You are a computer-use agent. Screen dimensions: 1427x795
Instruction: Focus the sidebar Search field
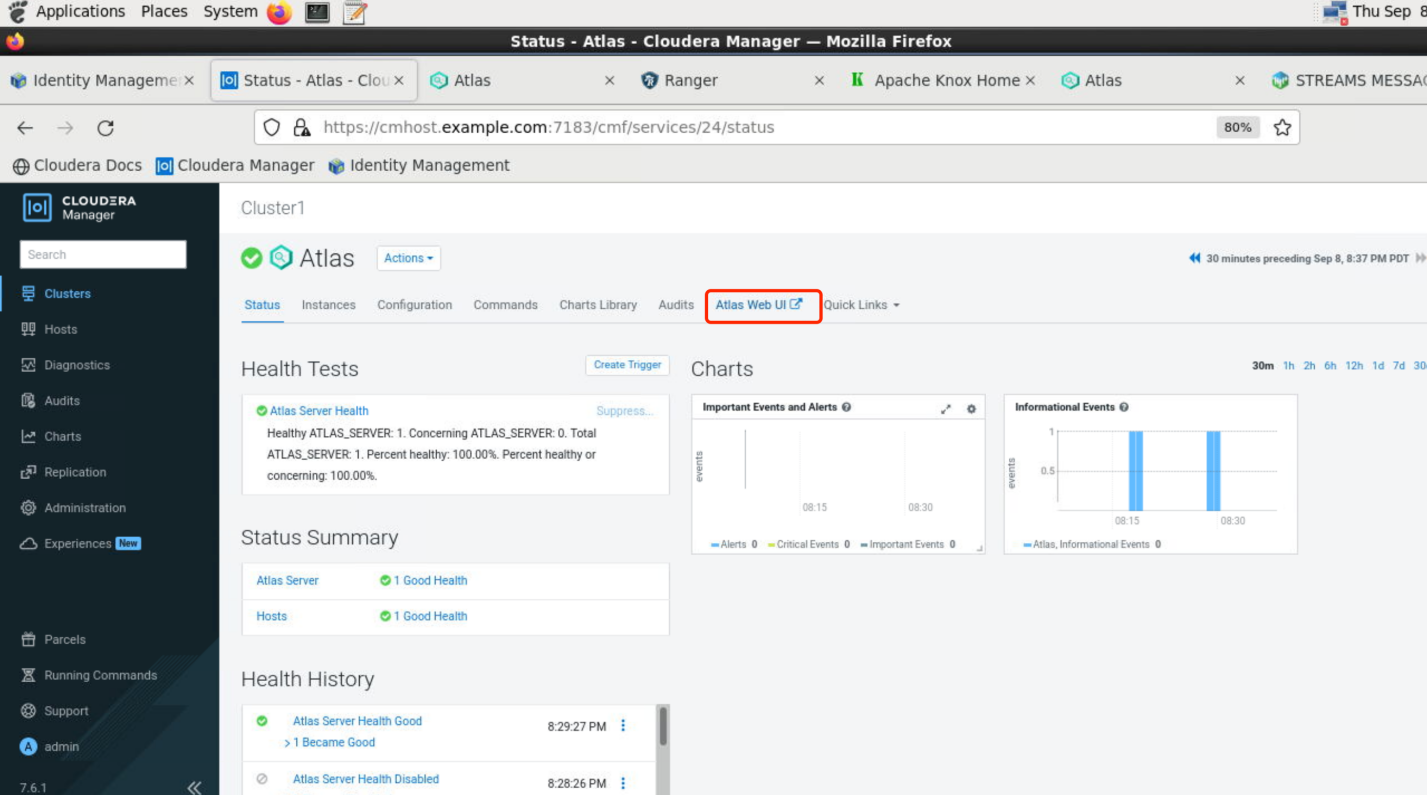pos(103,254)
